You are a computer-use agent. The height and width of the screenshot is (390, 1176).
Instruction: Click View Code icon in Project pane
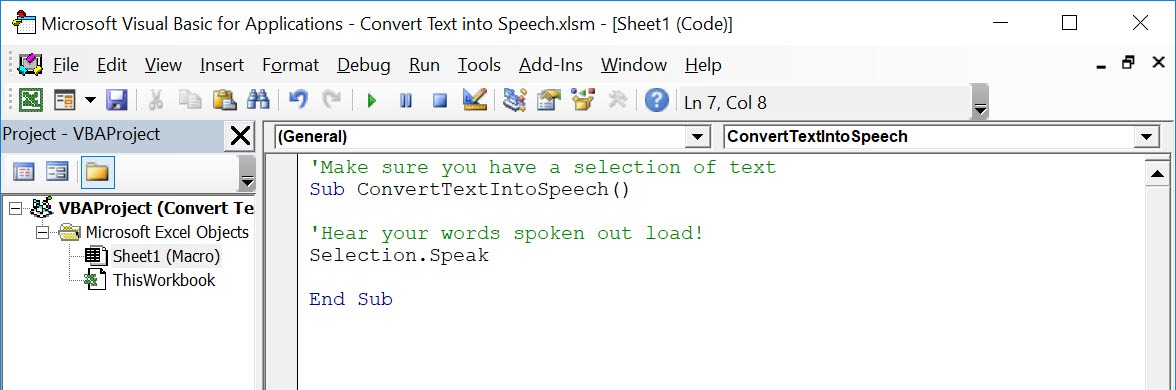24,173
